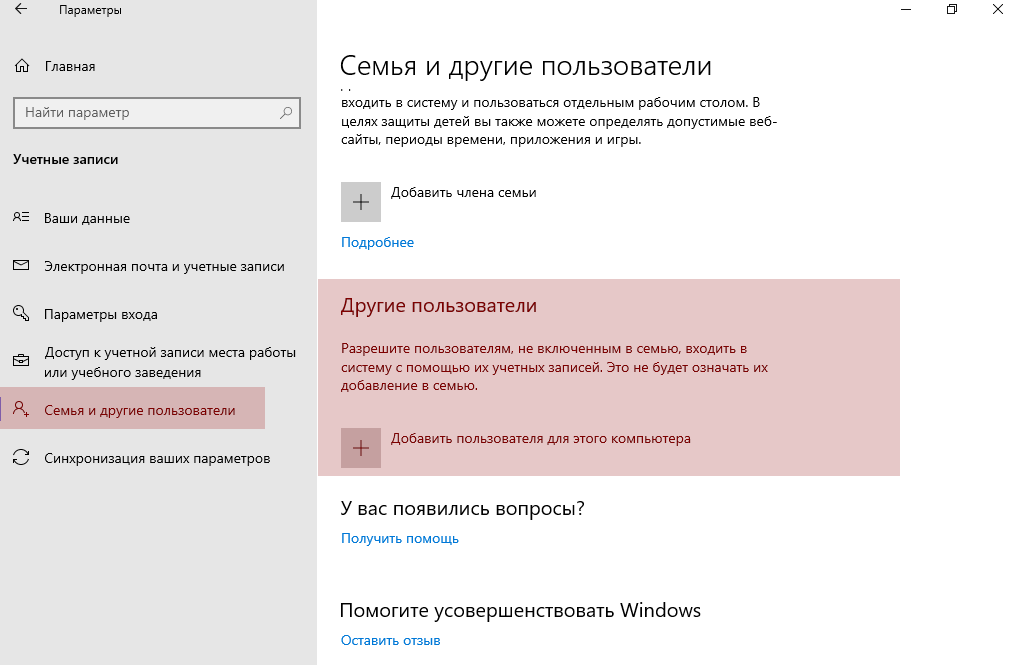Open Синхронизация ваших параметров section
This screenshot has width=1009, height=665.
pyautogui.click(x=157, y=458)
